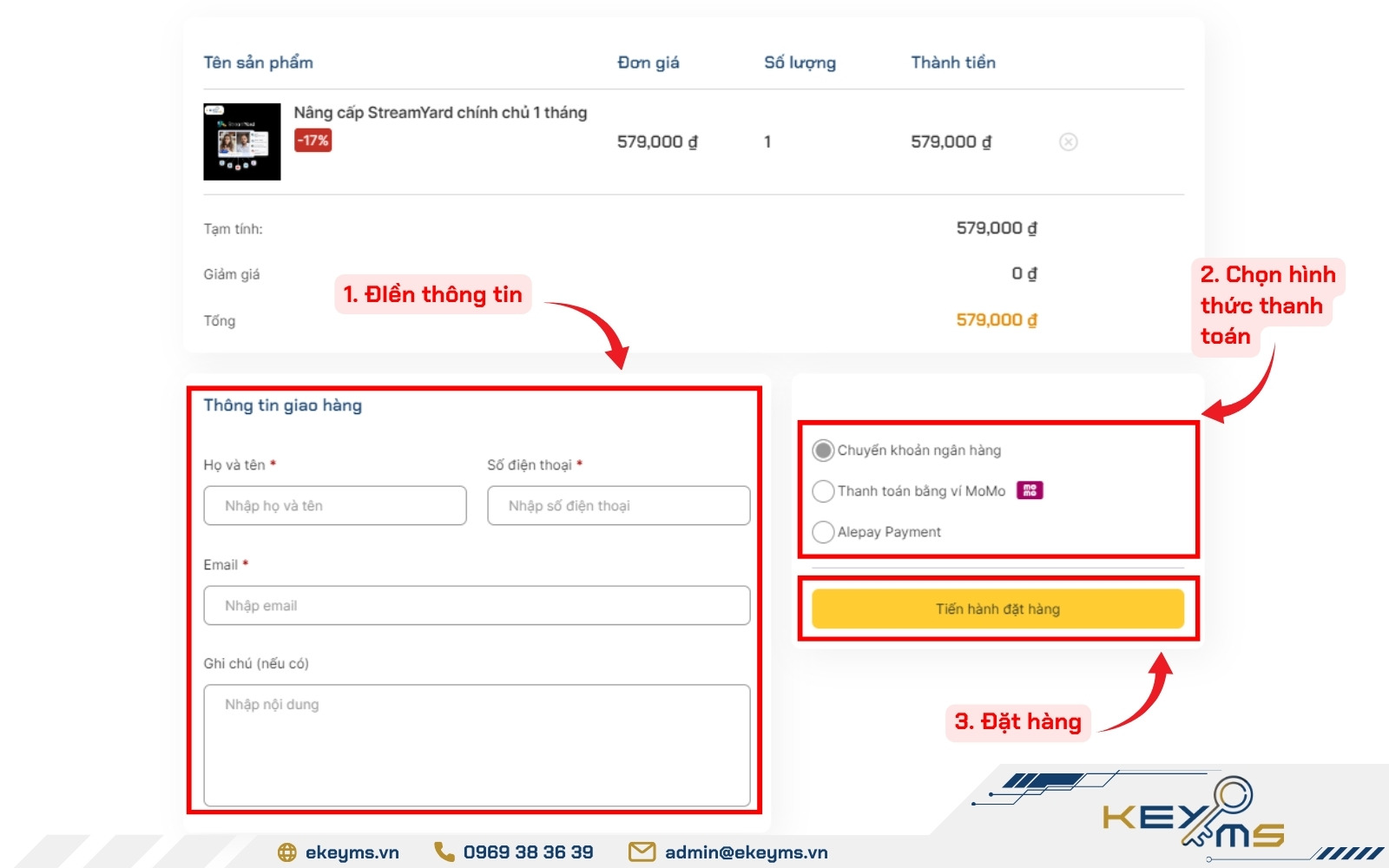
Task: Select the Tên sản phẩm column header
Action: point(258,62)
